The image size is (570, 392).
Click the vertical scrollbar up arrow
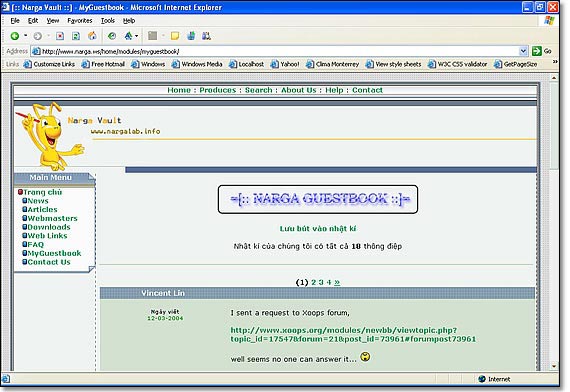554,78
